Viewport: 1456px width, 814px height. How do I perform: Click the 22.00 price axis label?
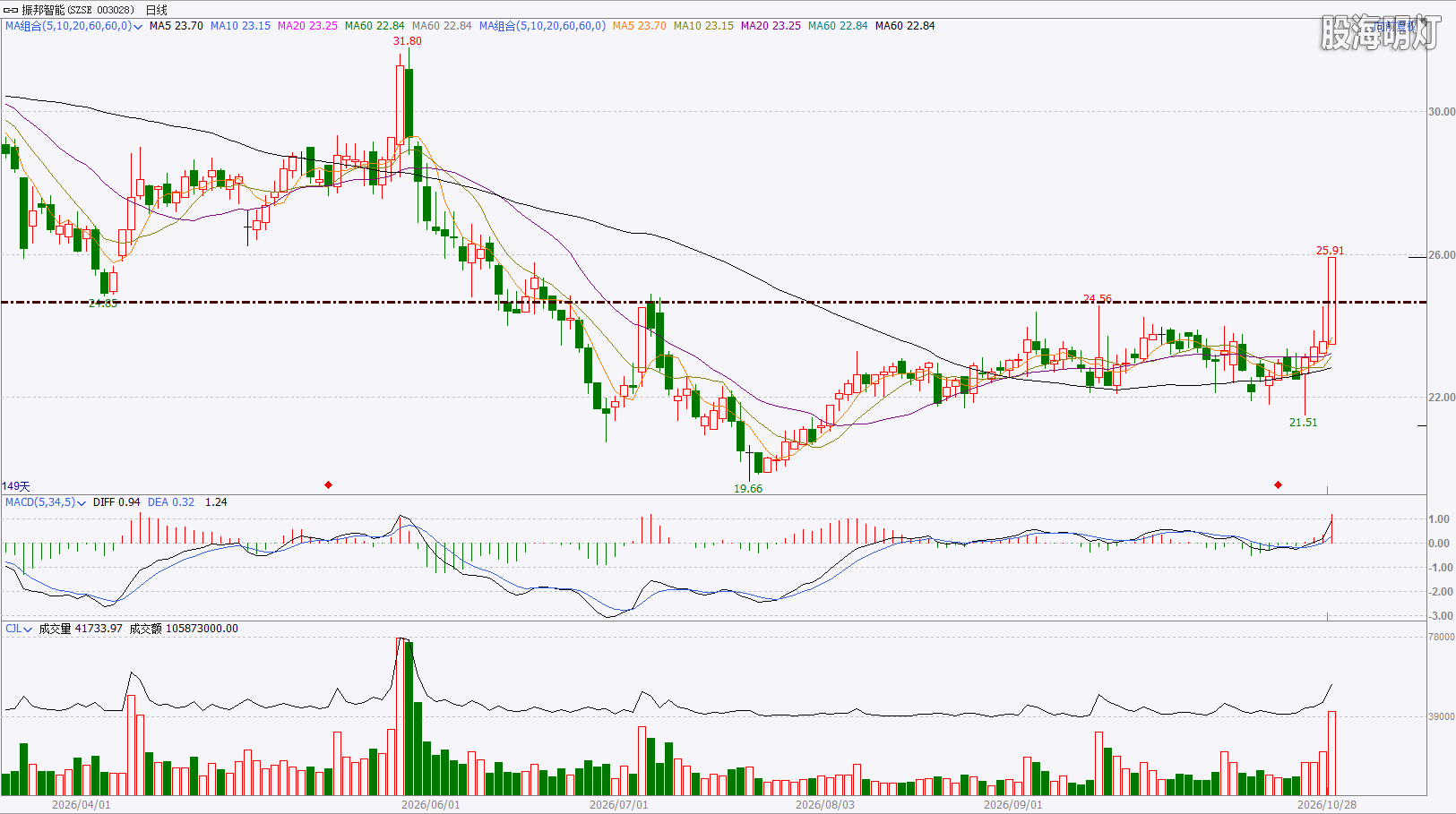tap(1442, 398)
